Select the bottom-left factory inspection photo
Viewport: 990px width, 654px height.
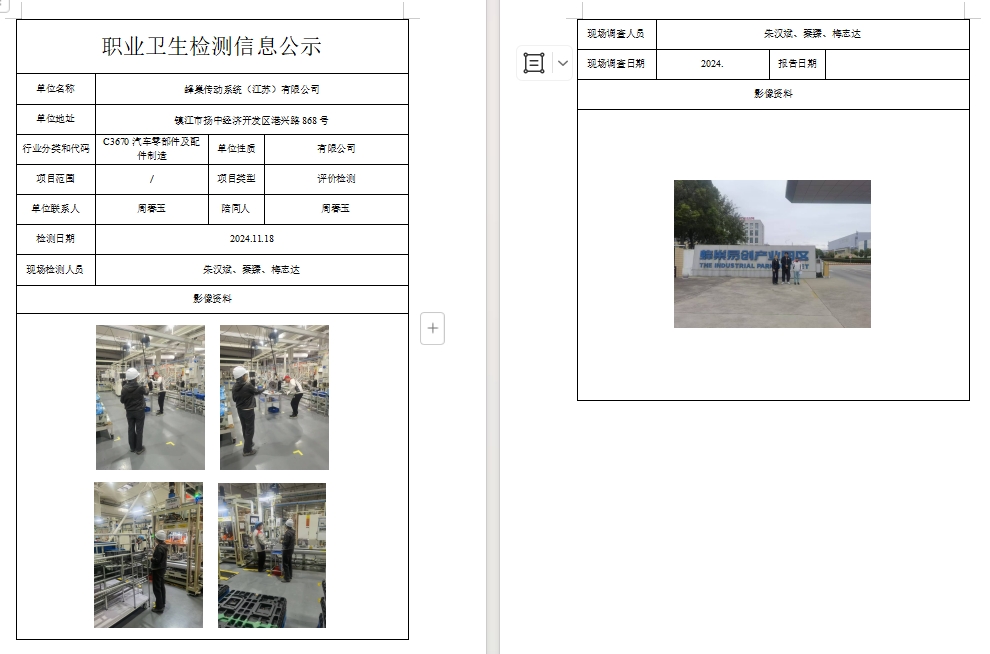[x=148, y=555]
